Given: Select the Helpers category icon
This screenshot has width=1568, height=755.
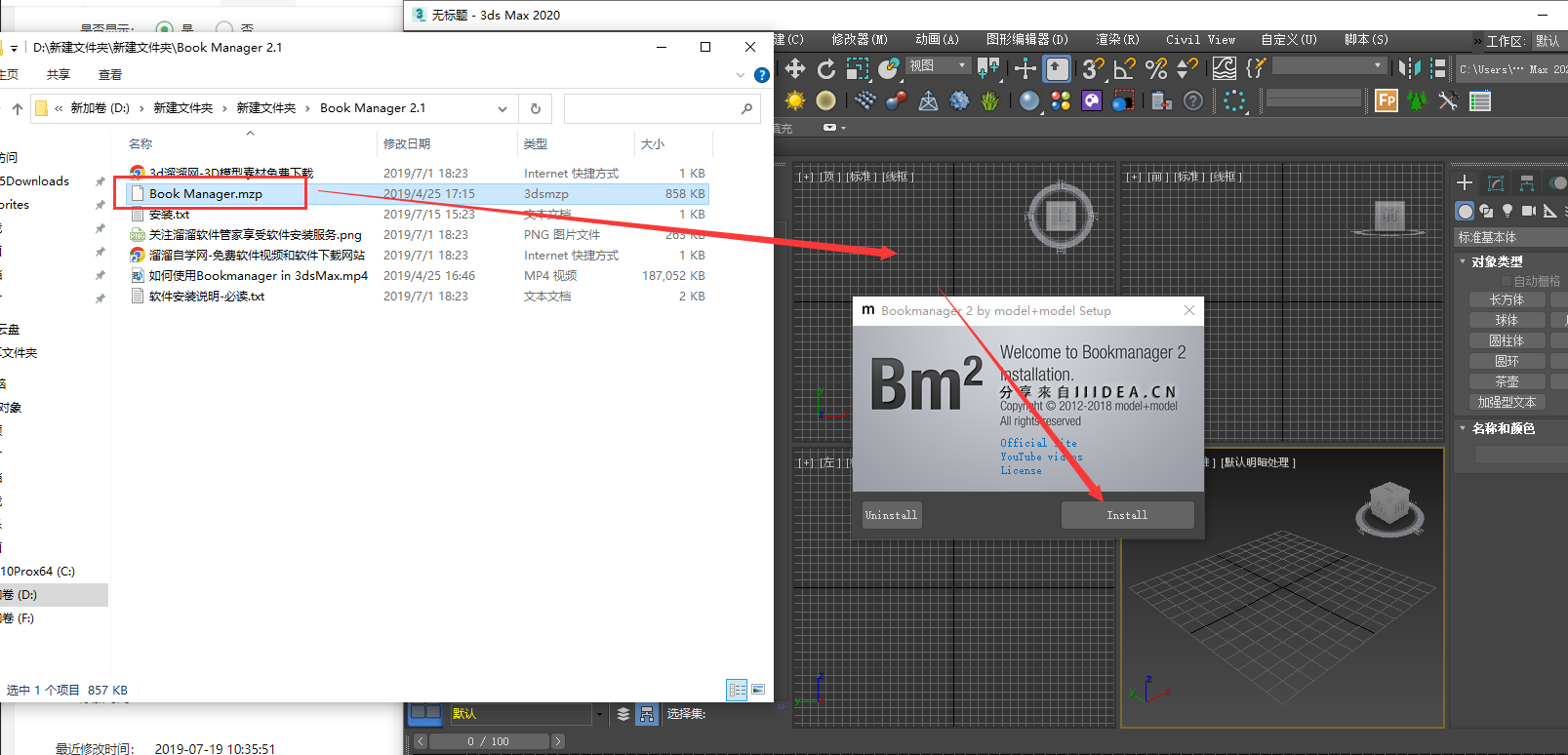Looking at the screenshot, I should tap(1550, 211).
